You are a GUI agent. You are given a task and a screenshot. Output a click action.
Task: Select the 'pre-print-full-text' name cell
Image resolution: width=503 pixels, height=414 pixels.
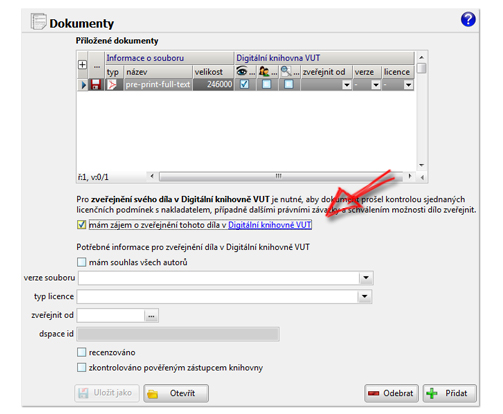158,85
